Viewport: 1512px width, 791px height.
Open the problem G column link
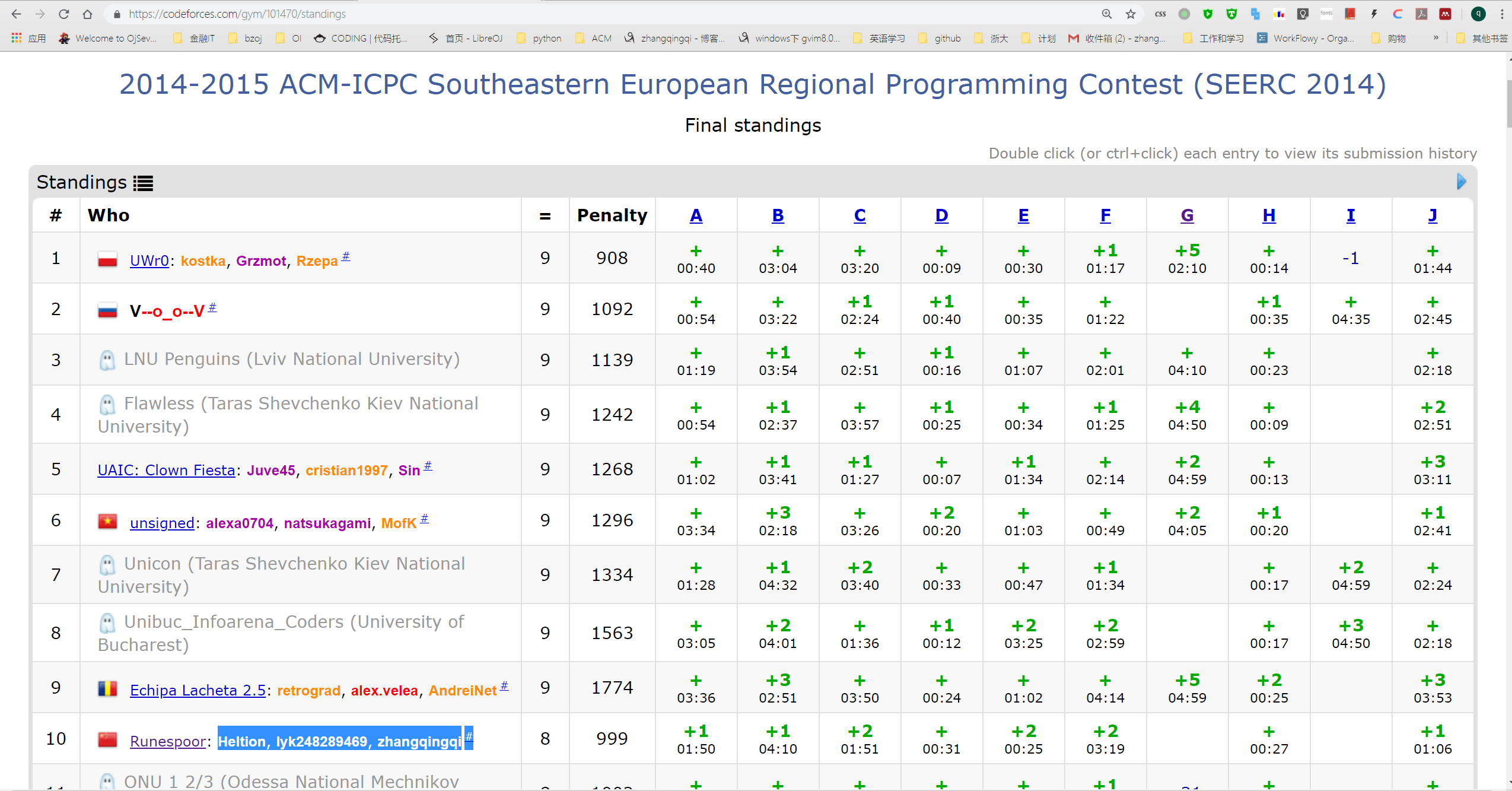(1187, 215)
